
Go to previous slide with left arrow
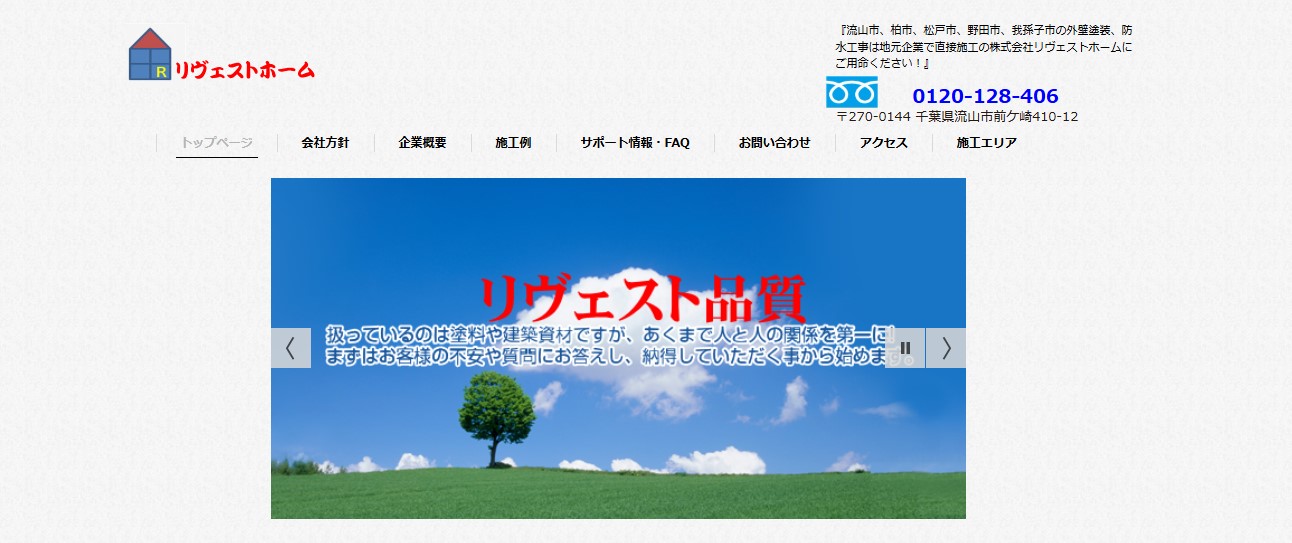(290, 348)
